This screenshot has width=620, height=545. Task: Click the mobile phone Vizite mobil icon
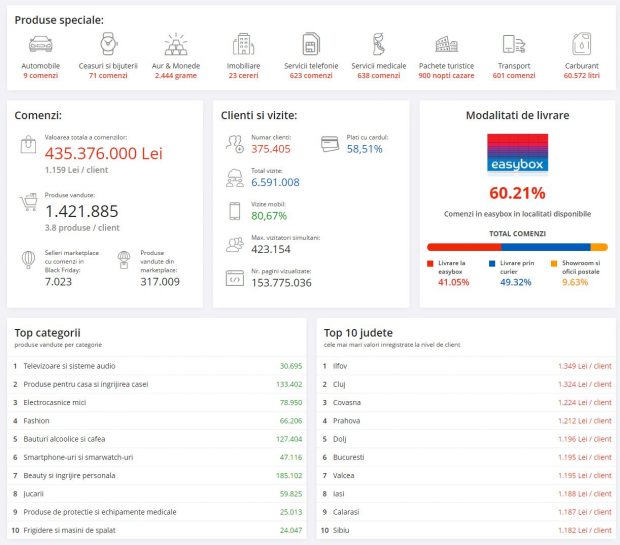click(x=235, y=211)
